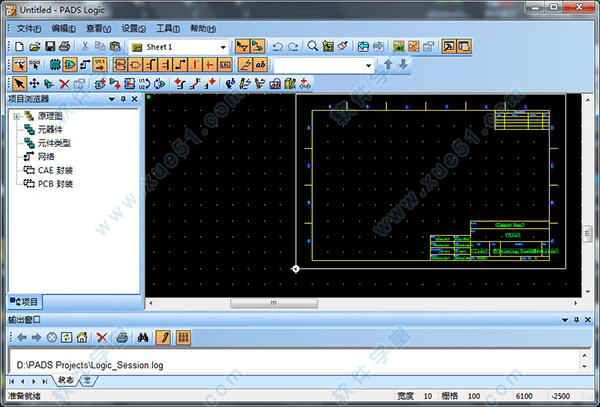Image resolution: width=600 pixels, height=407 pixels.
Task: Expand the 原理图 tree node
Action: [16, 117]
